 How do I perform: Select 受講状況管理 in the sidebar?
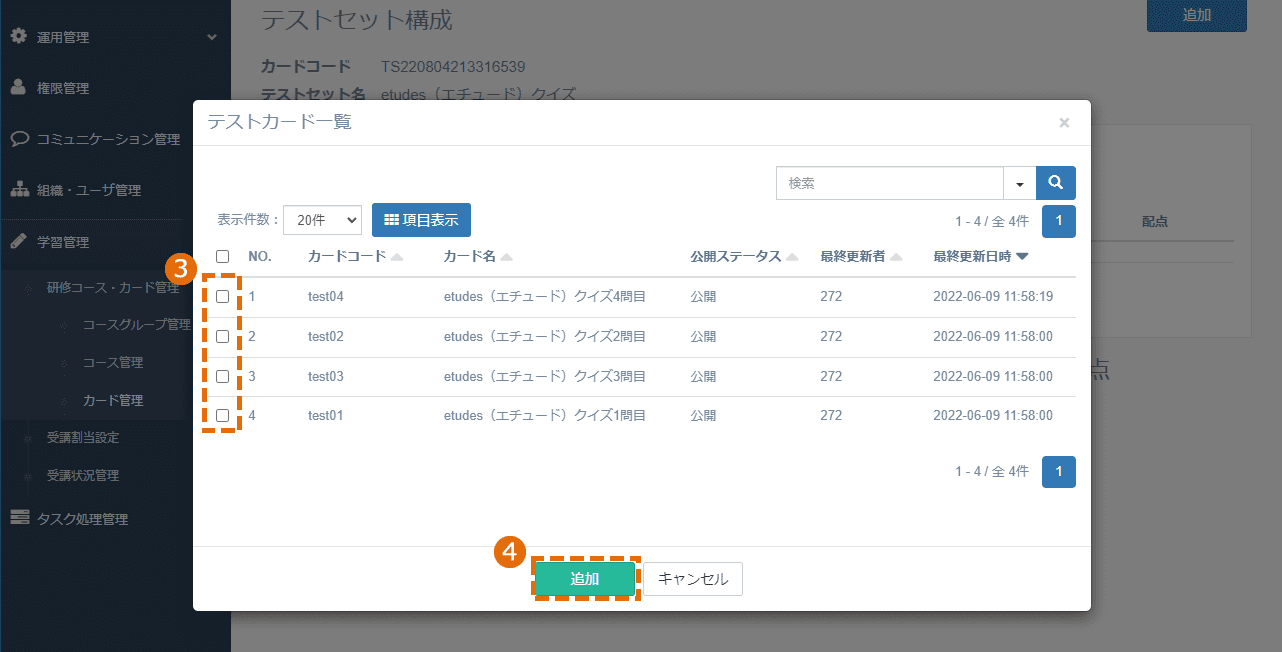(83, 475)
